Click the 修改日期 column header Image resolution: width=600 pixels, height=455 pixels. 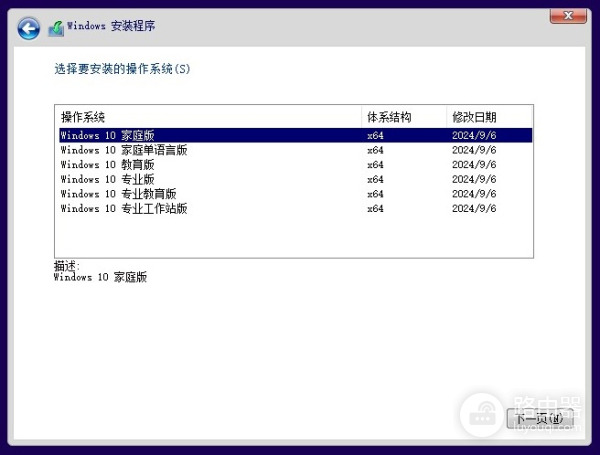(x=489, y=117)
